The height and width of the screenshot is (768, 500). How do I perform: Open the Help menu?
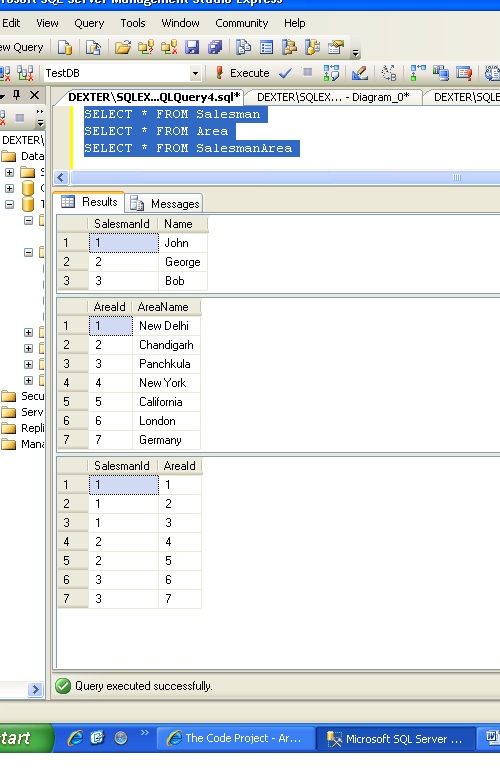click(294, 23)
